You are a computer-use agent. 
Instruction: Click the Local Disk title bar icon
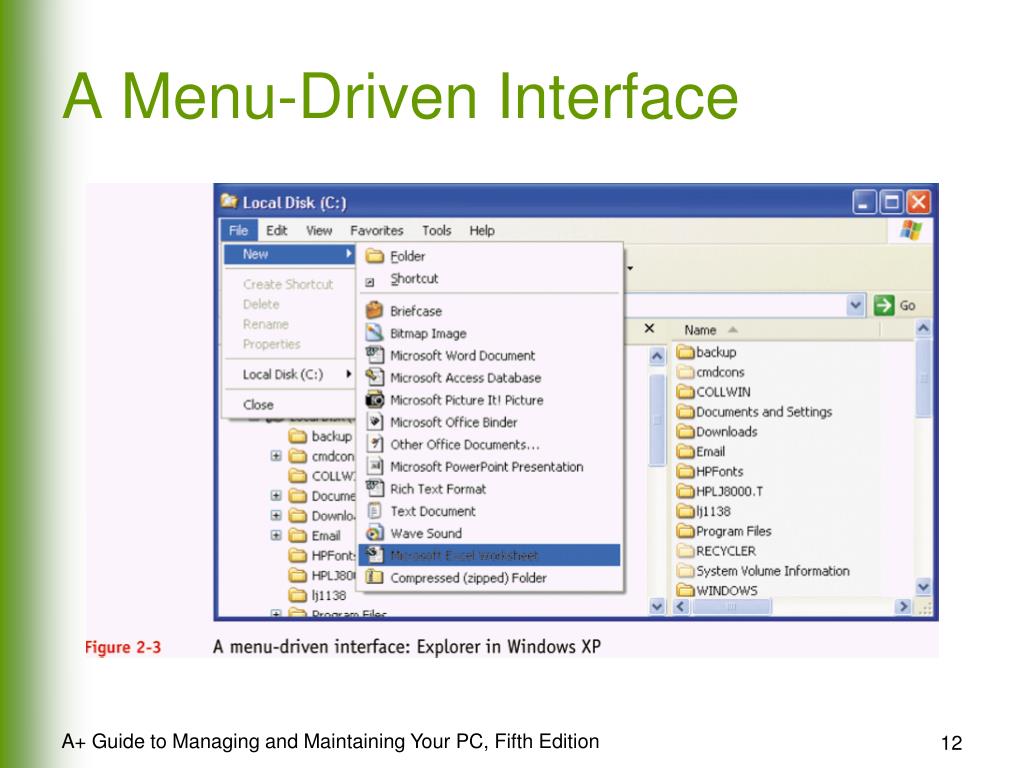(x=229, y=201)
